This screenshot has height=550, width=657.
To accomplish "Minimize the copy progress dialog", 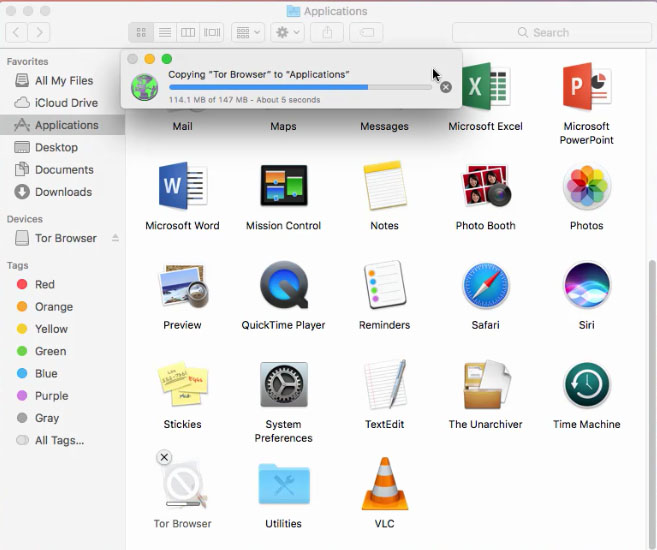I will (x=150, y=59).
